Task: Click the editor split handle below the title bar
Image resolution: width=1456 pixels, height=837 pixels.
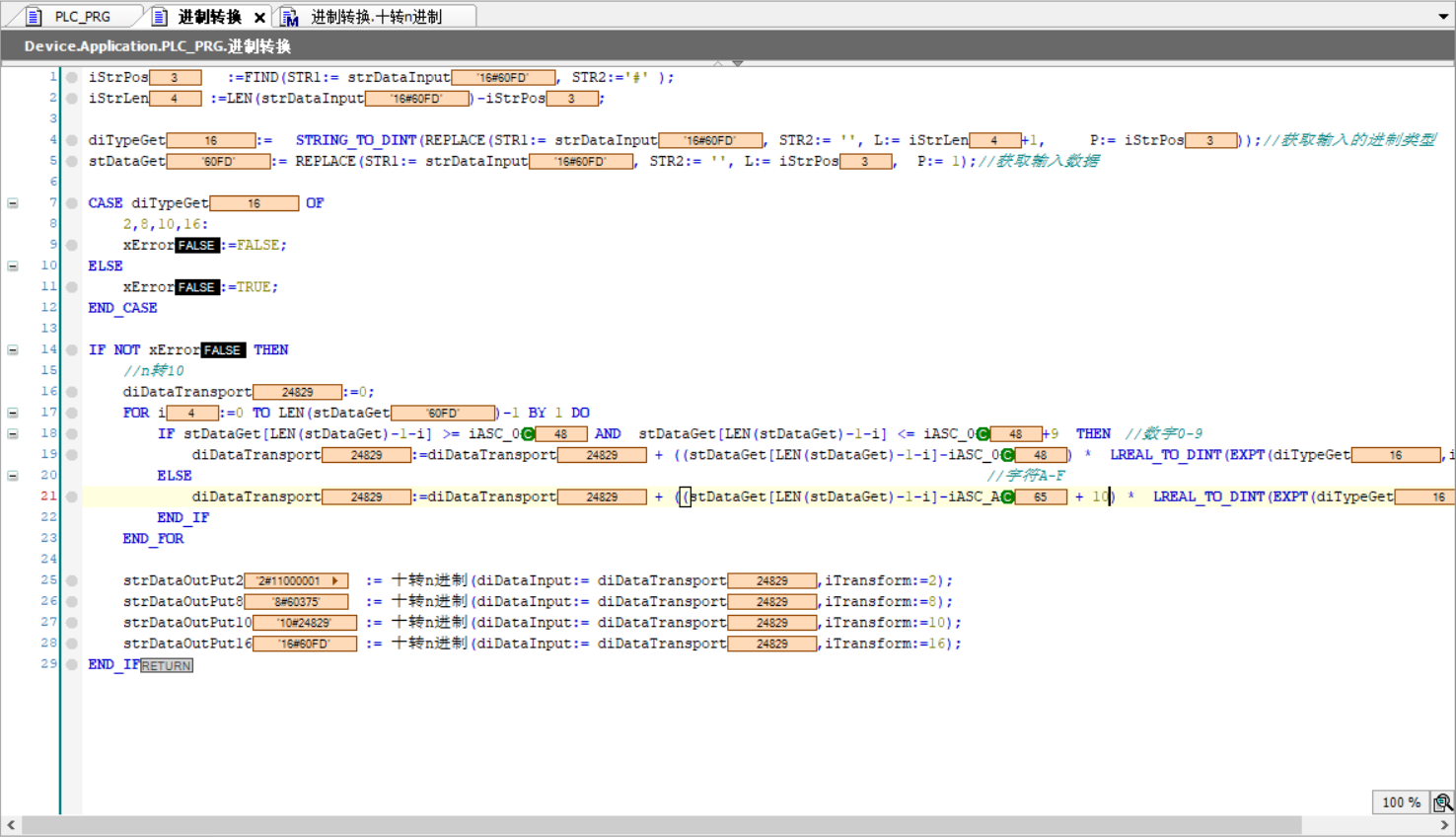Action: click(728, 63)
